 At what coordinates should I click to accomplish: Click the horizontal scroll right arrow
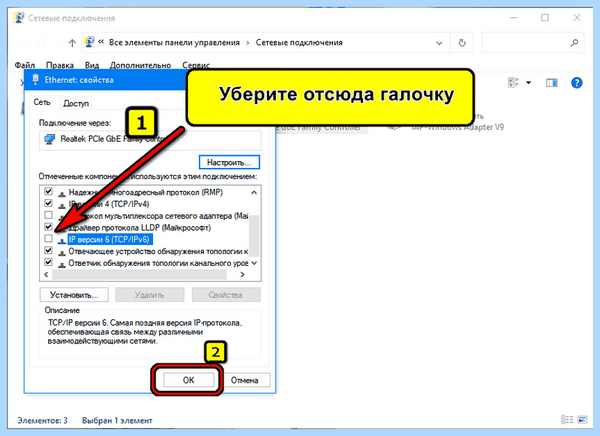pyautogui.click(x=242, y=274)
